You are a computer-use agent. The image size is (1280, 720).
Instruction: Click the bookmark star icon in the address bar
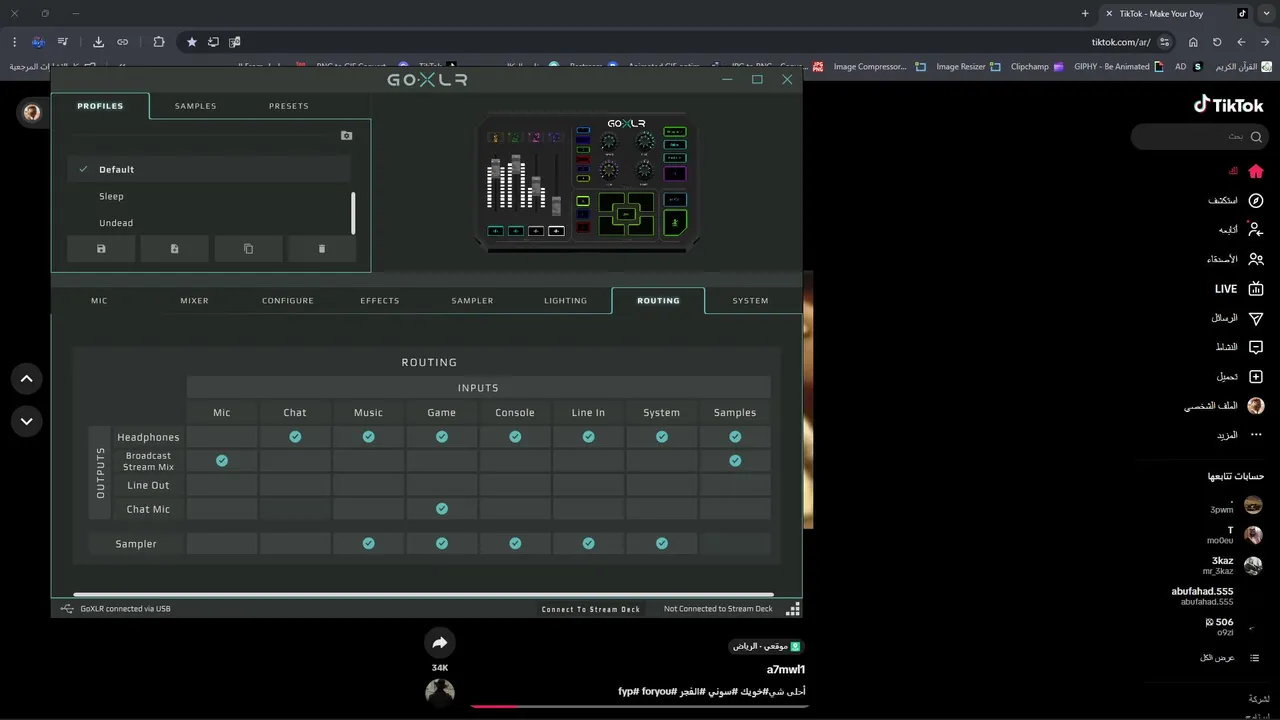click(192, 42)
